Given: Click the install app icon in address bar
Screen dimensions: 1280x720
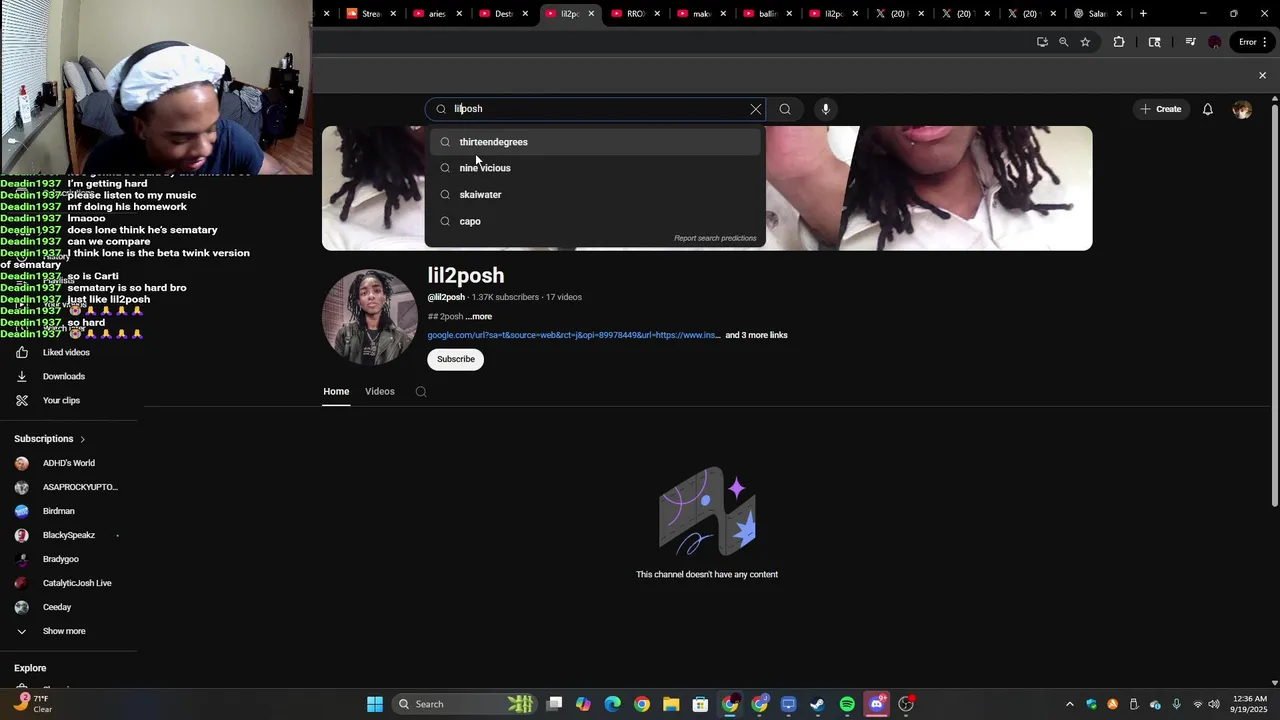Looking at the screenshot, I should click(x=1042, y=42).
